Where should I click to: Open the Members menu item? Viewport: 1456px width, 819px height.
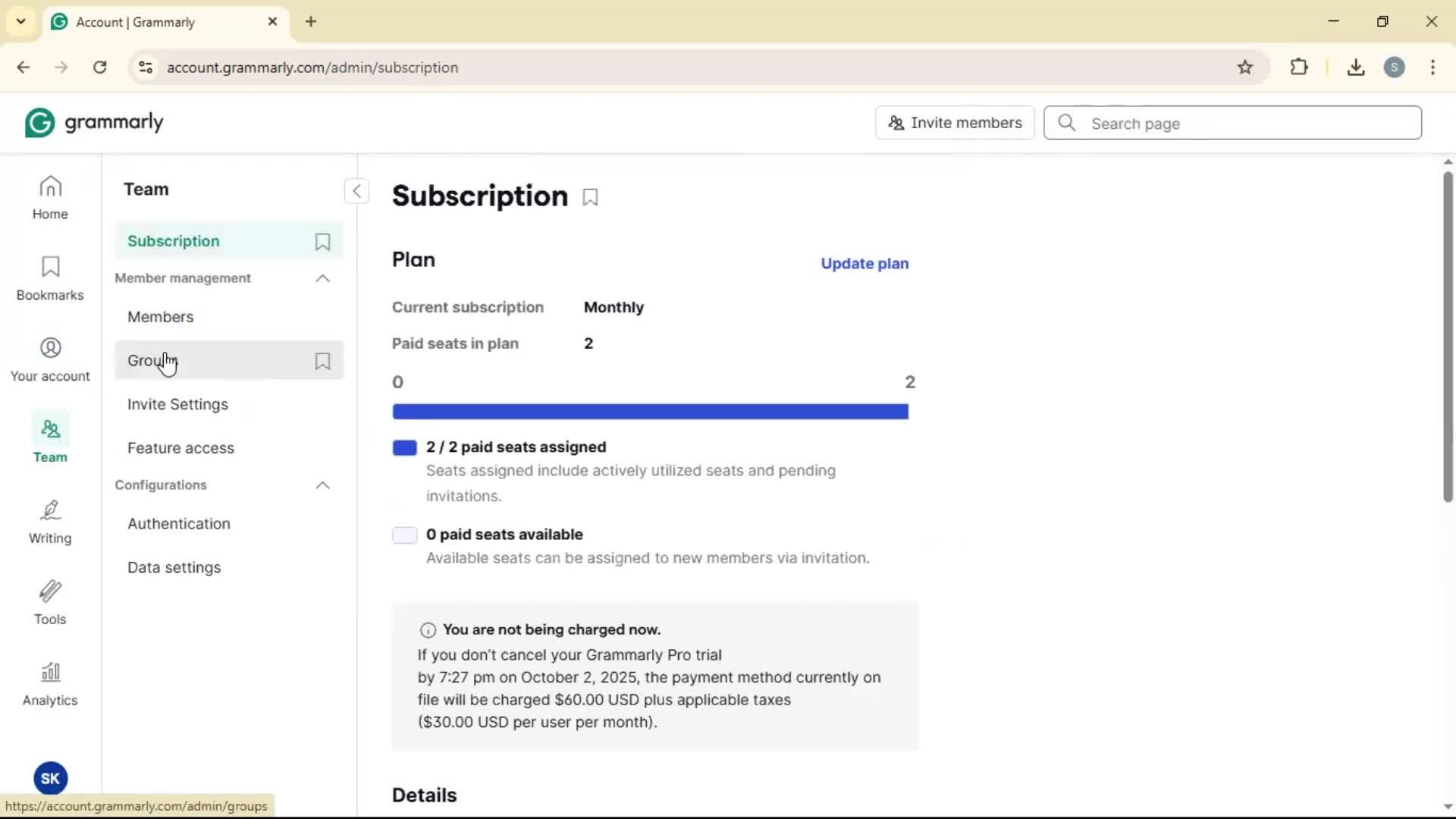[x=161, y=317]
